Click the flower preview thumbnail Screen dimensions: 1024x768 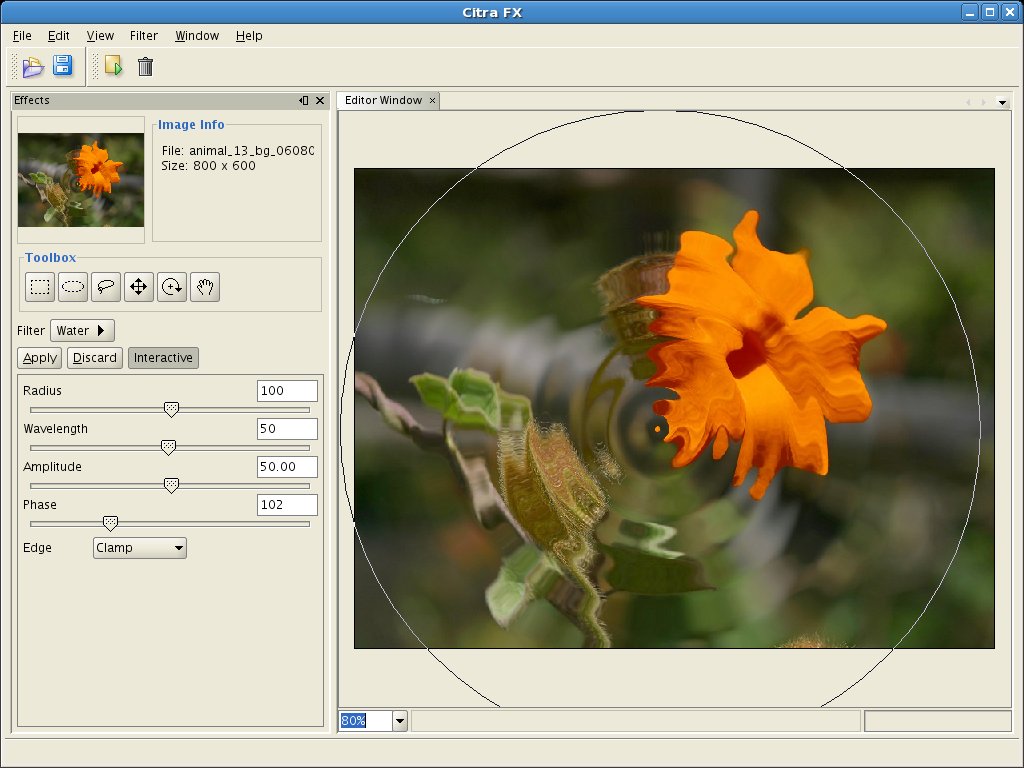(x=80, y=179)
